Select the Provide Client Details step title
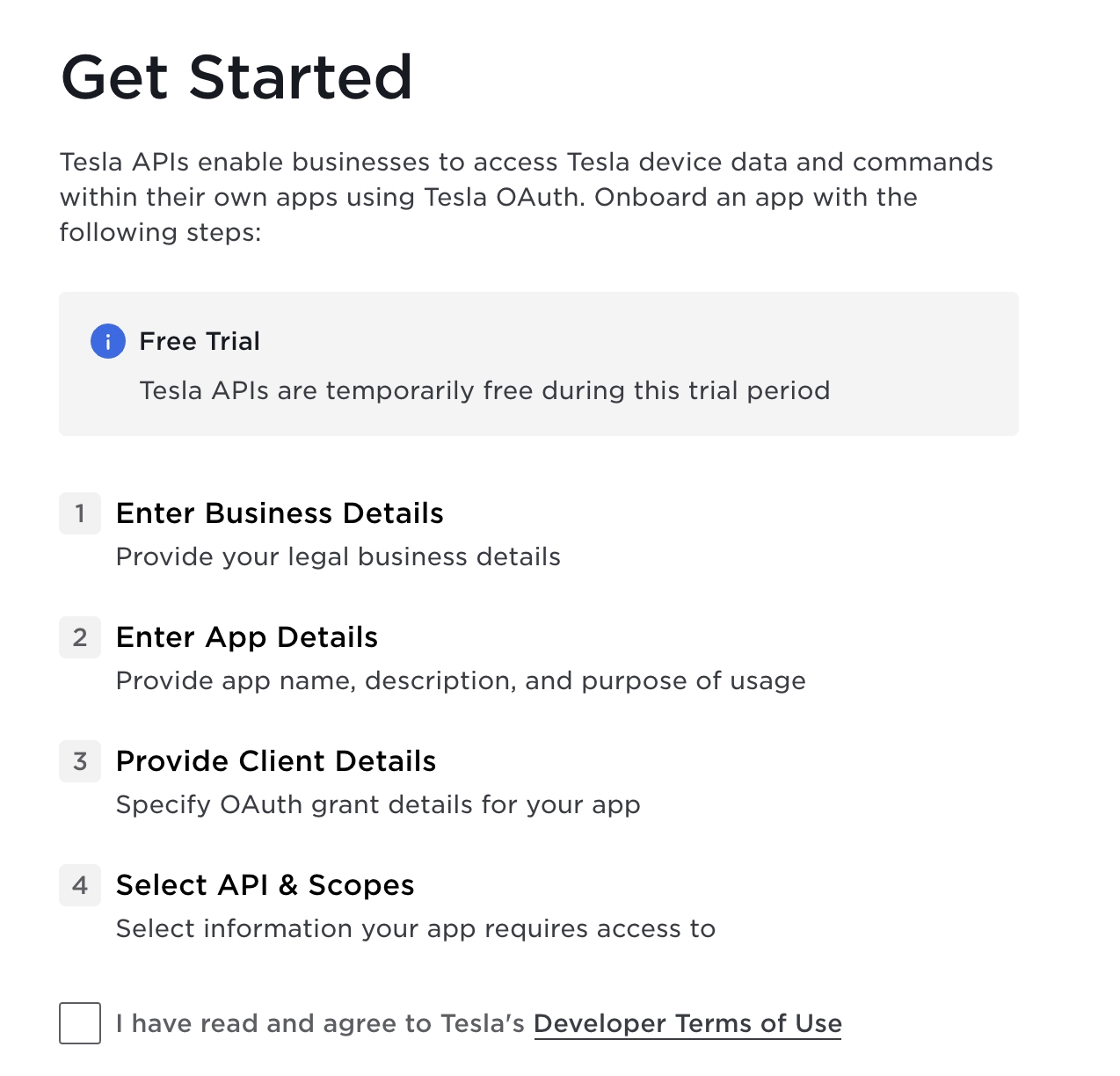Viewport: 1120px width, 1076px height. [x=276, y=761]
